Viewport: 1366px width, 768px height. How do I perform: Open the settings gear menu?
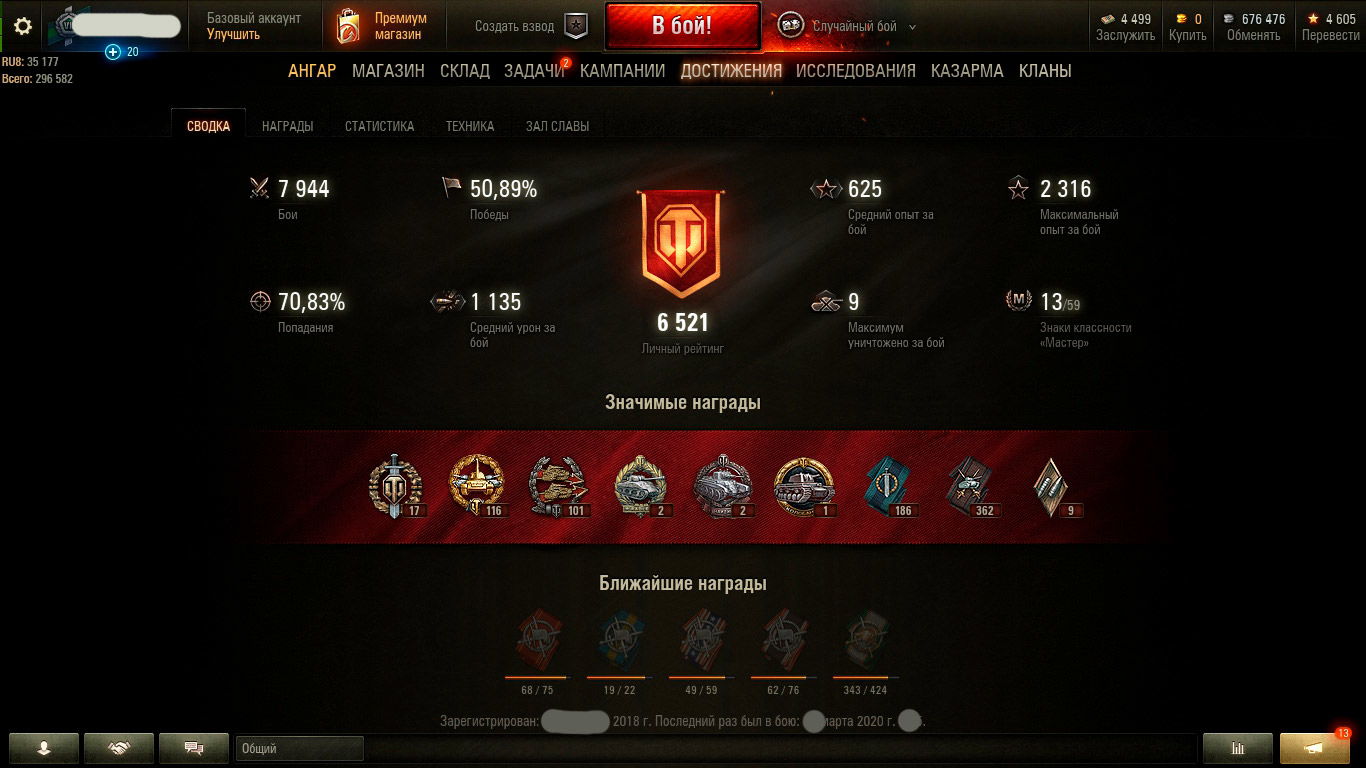tap(22, 26)
